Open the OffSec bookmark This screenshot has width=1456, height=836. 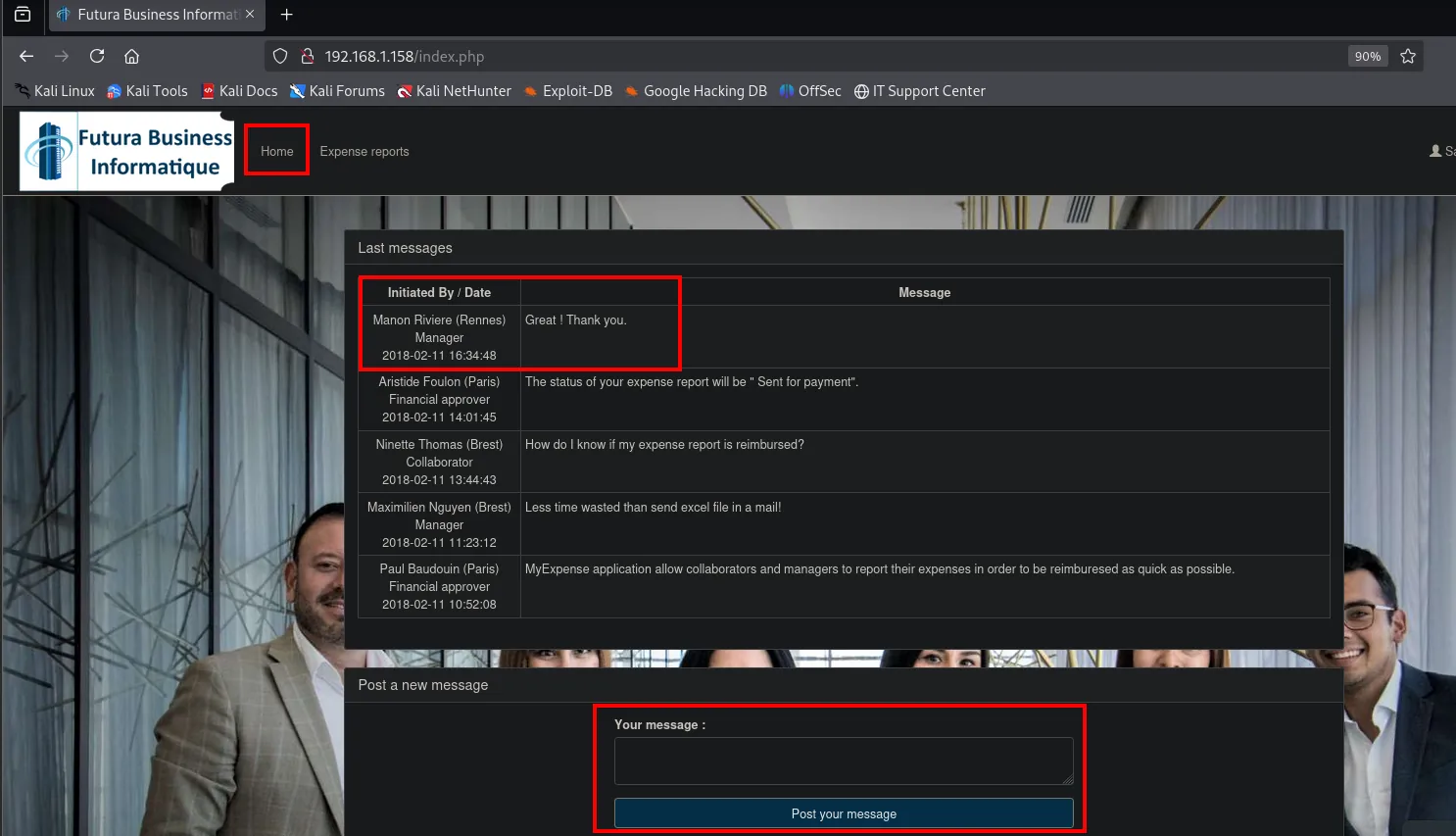click(x=810, y=91)
